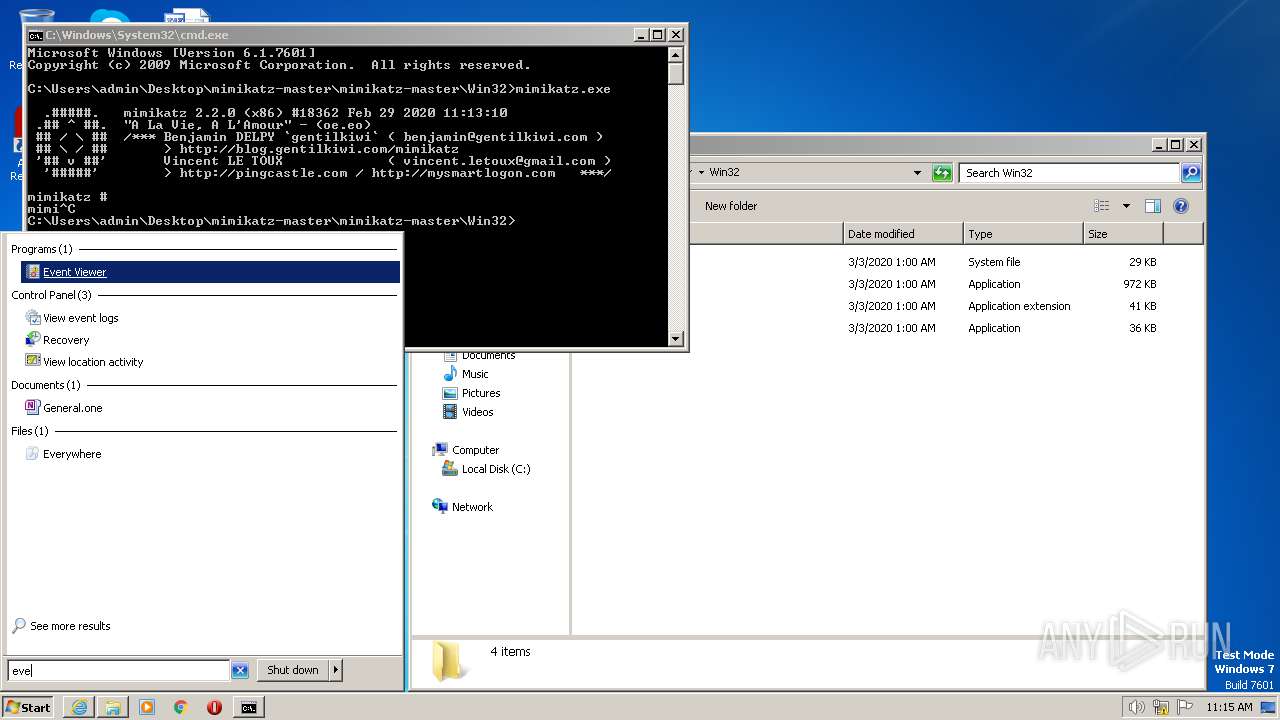Screen dimensions: 1280x720
Task: Open View location activity result
Action: 93,362
